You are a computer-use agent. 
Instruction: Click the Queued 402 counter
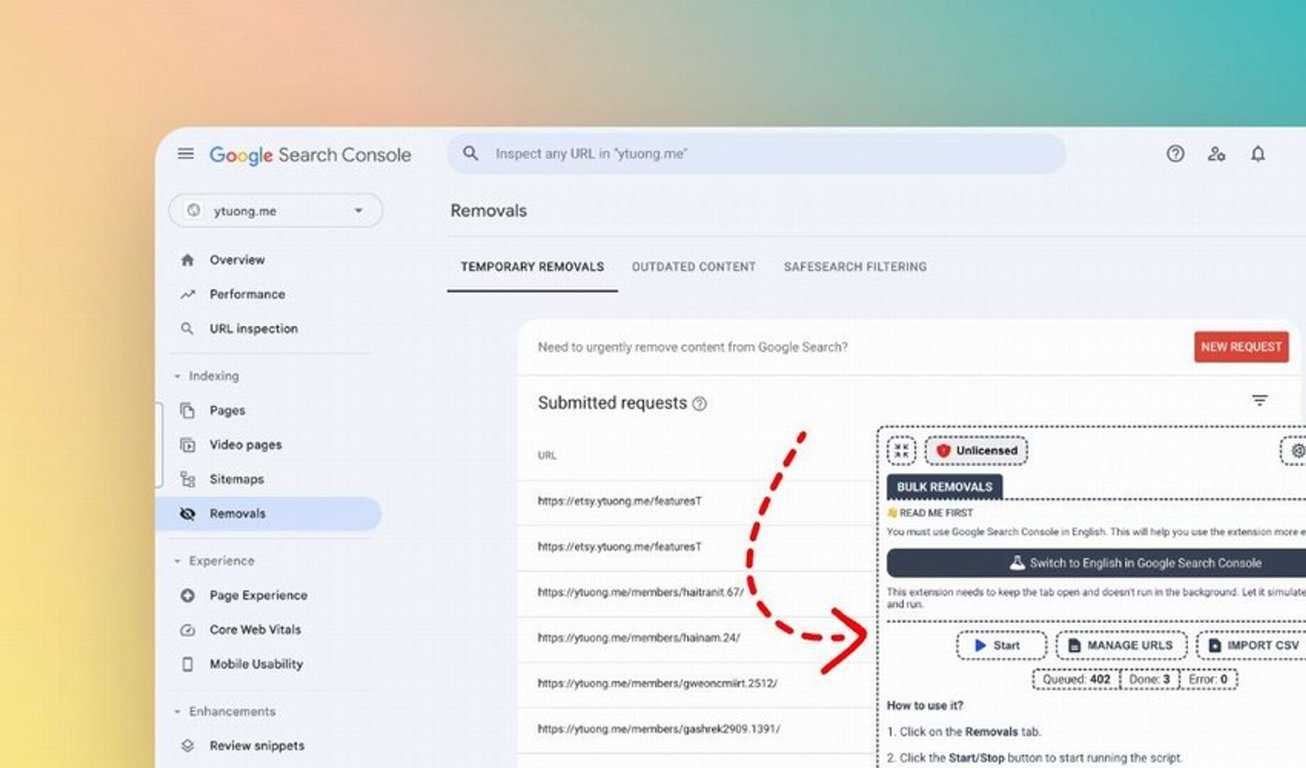click(1075, 680)
